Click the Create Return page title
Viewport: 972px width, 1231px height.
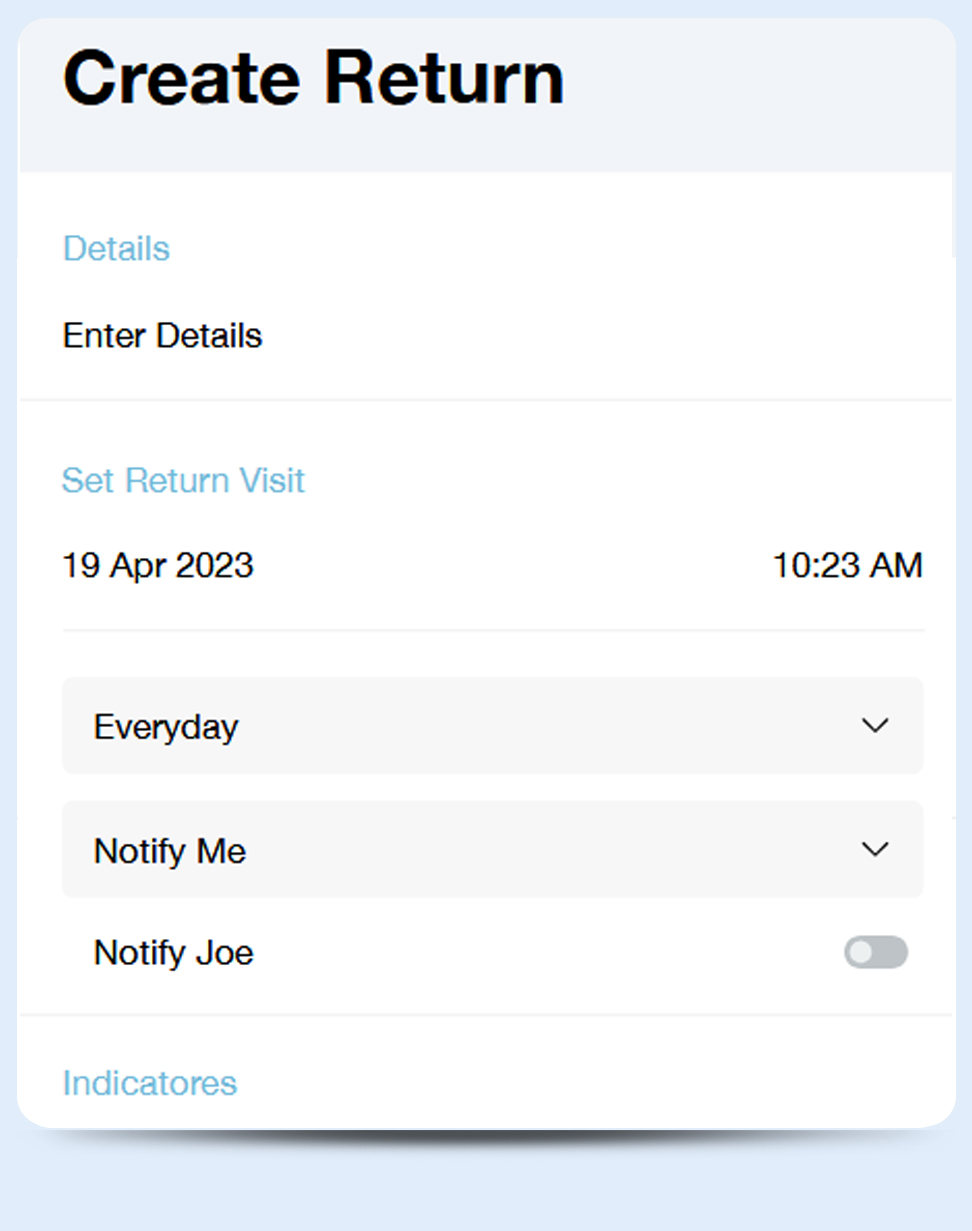314,78
